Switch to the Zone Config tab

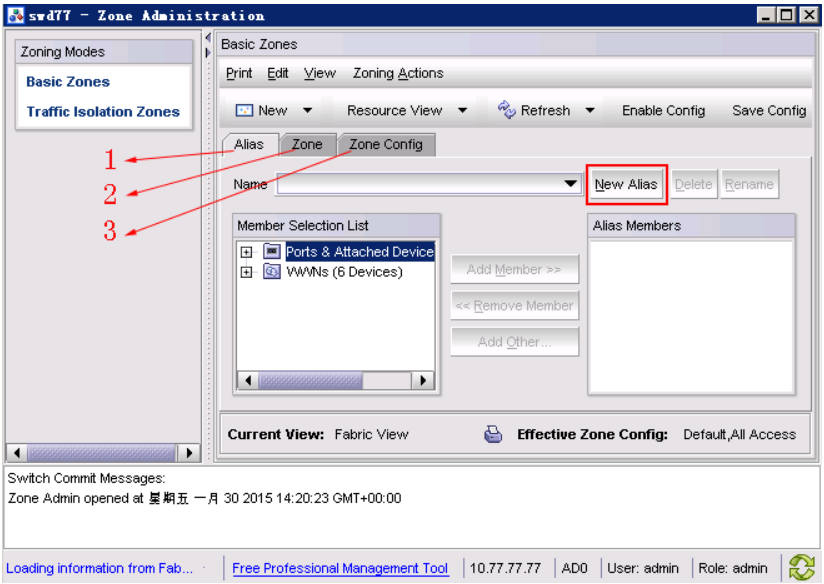pos(385,145)
